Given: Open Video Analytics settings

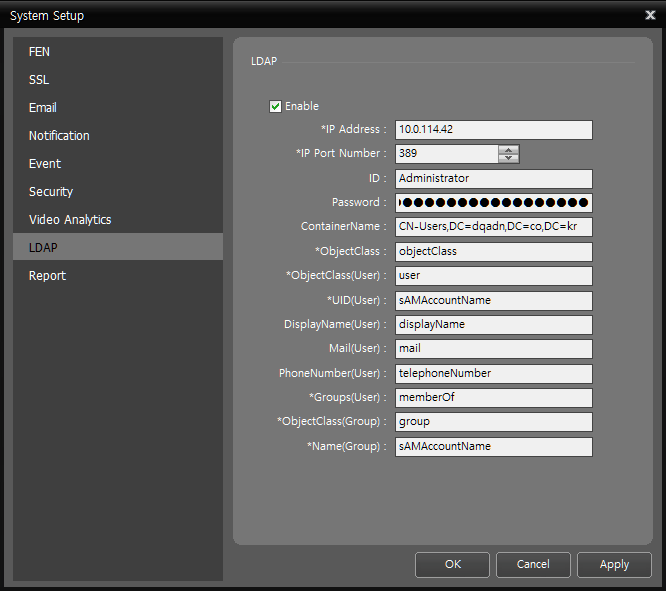Looking at the screenshot, I should coord(118,220).
